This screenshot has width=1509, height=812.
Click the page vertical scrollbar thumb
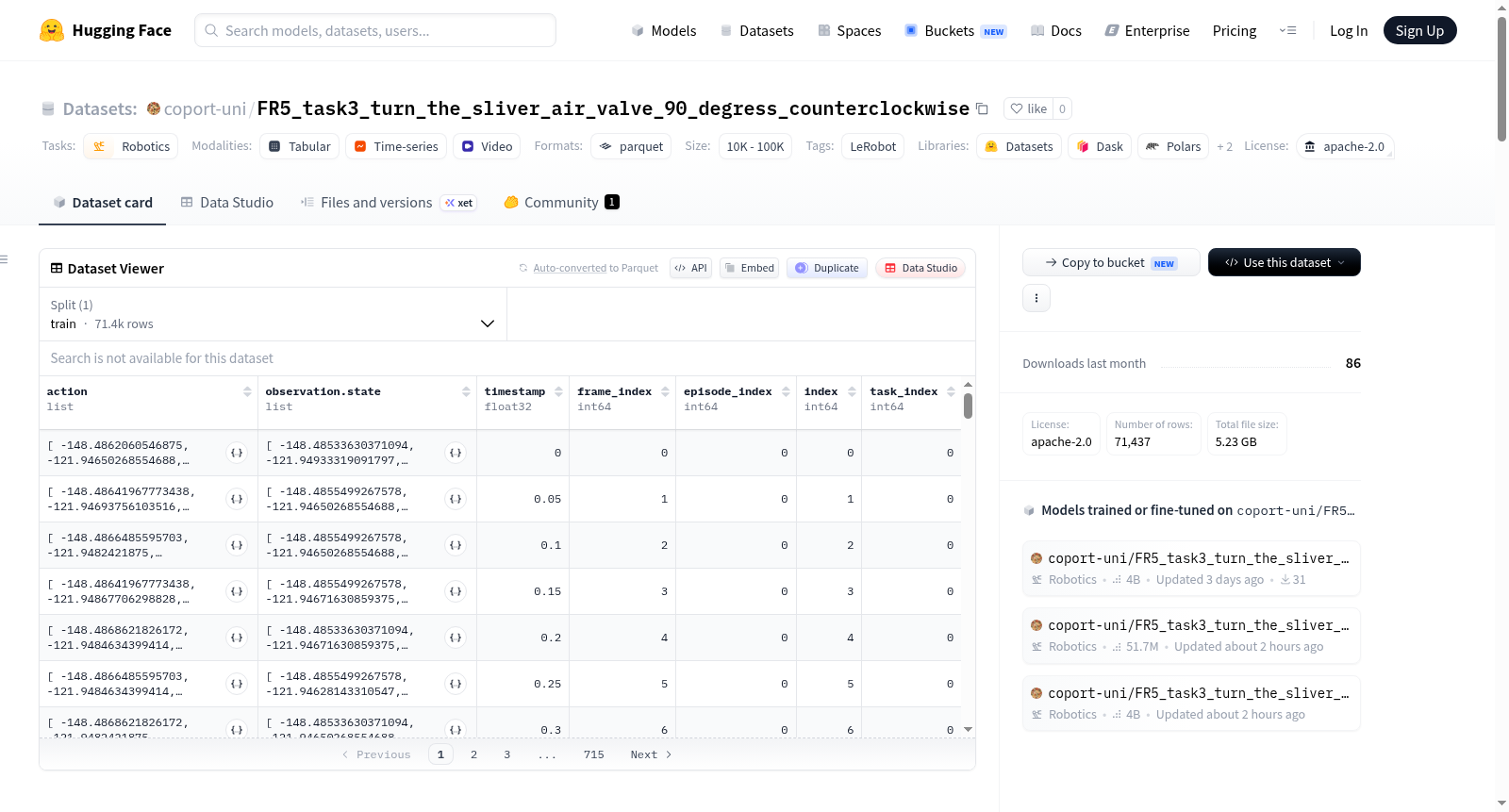coord(1501,79)
